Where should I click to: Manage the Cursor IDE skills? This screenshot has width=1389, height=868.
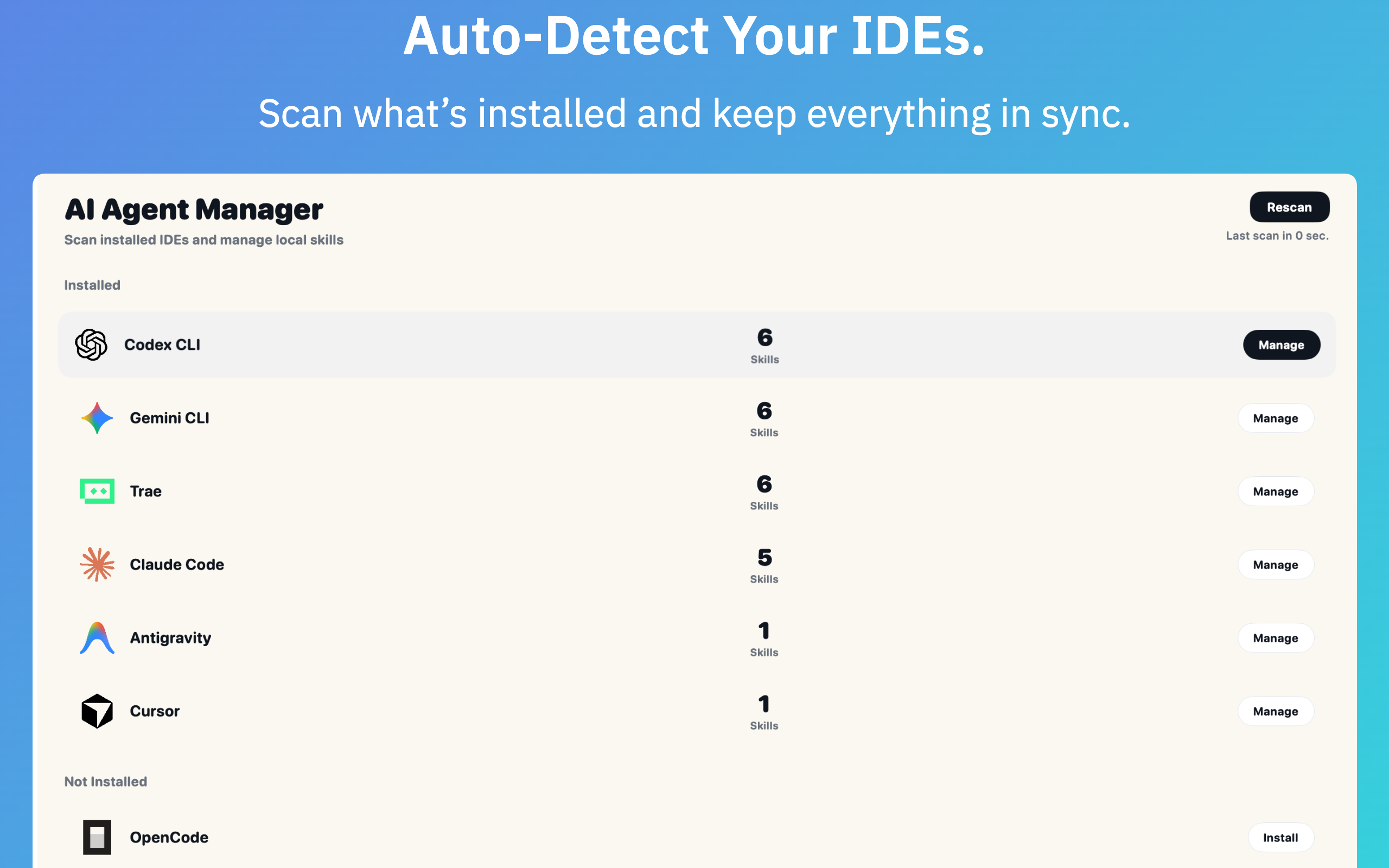[x=1276, y=711]
